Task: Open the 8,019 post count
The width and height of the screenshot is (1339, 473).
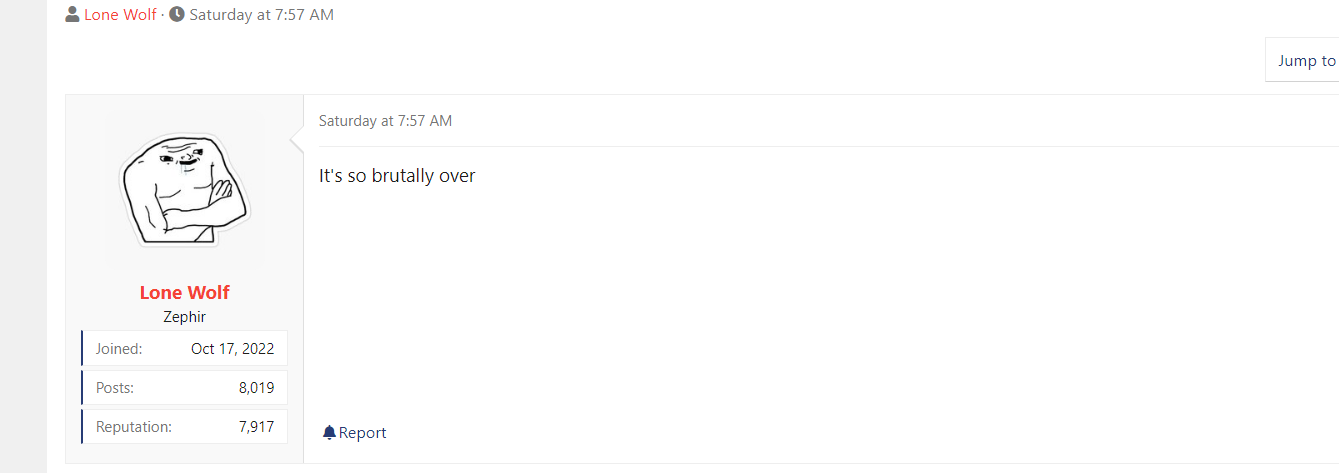Action: [x=257, y=388]
